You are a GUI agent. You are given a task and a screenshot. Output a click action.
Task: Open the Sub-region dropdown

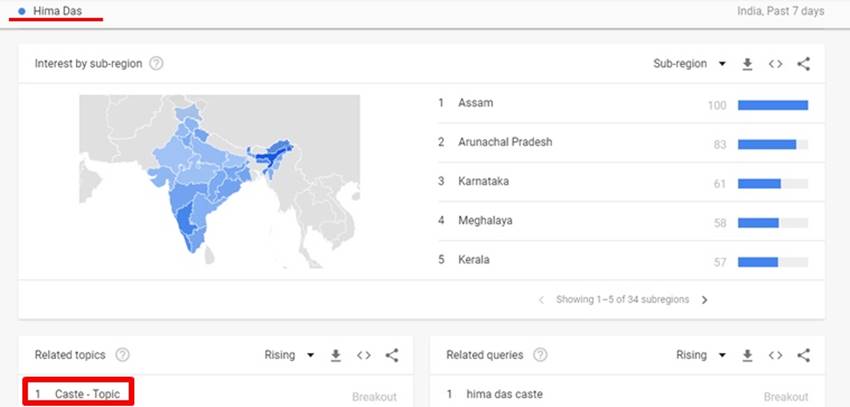(x=689, y=64)
